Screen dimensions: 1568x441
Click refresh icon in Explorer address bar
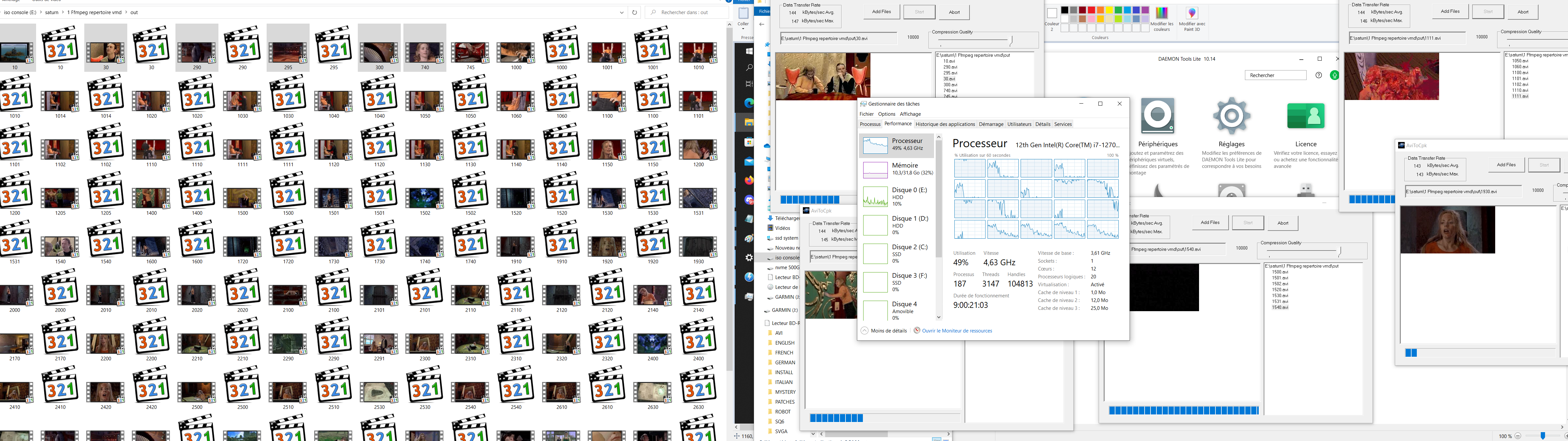click(x=634, y=12)
